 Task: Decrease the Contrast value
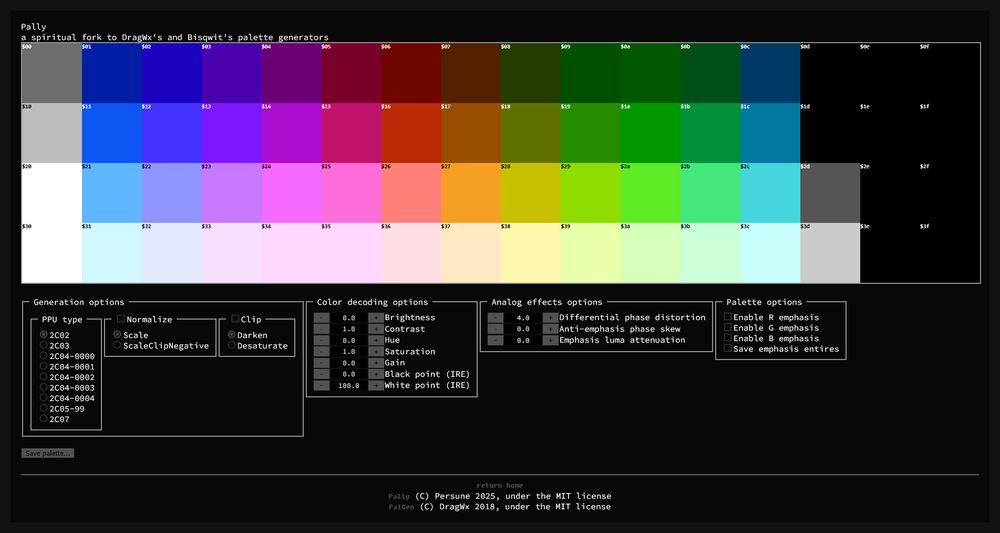(322, 329)
